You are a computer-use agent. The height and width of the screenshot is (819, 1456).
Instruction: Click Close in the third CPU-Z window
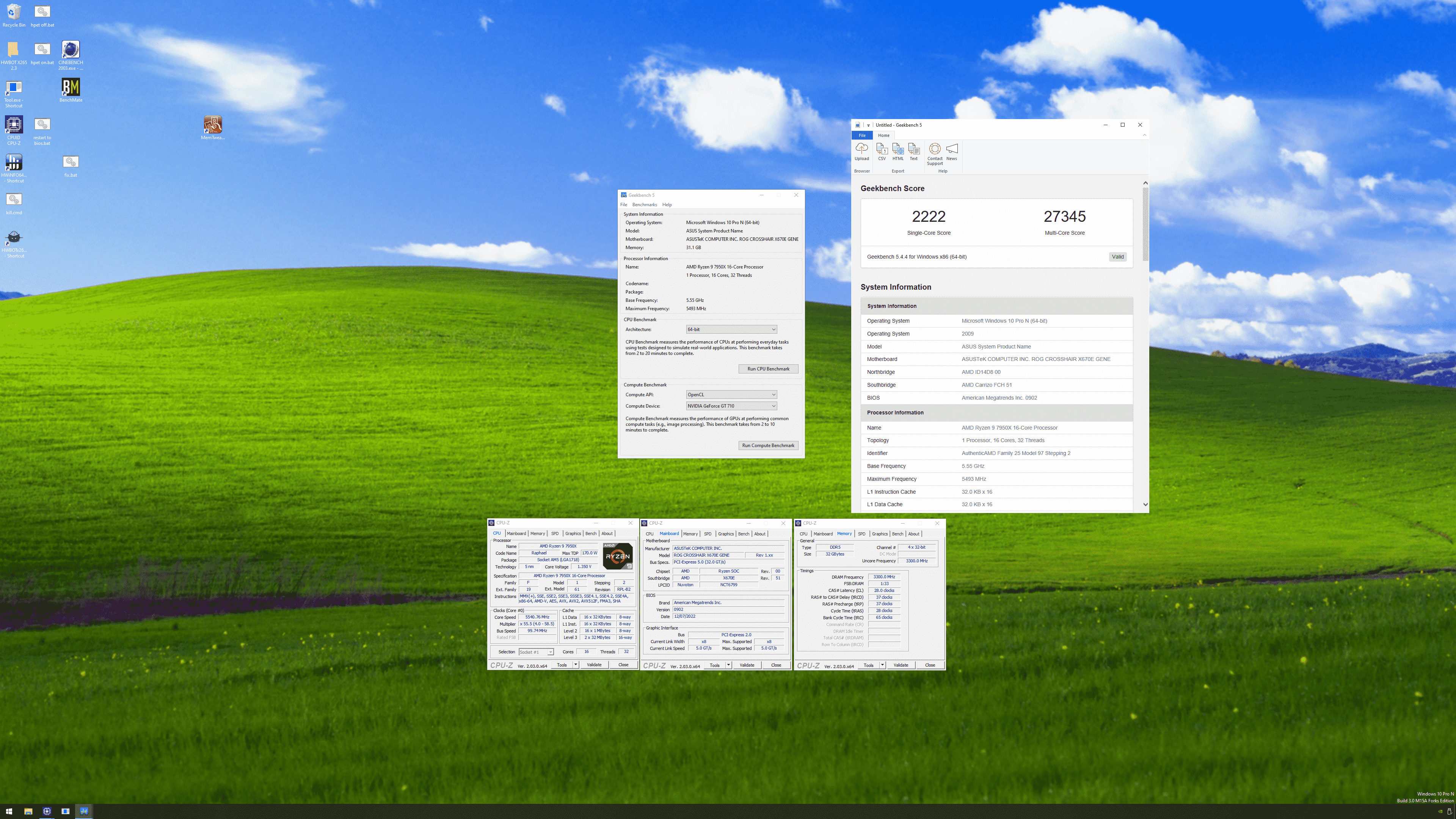930,665
